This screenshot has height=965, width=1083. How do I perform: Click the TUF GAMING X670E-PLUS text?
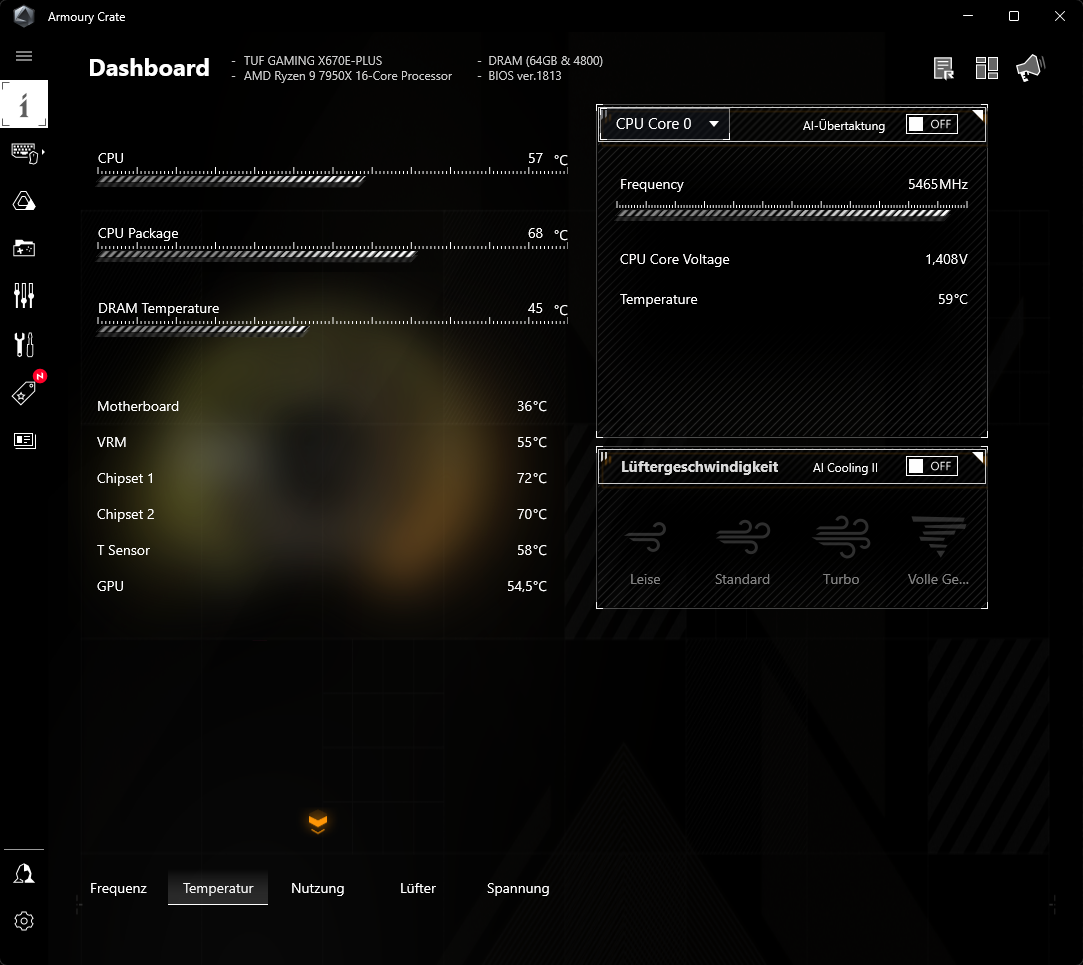313,61
